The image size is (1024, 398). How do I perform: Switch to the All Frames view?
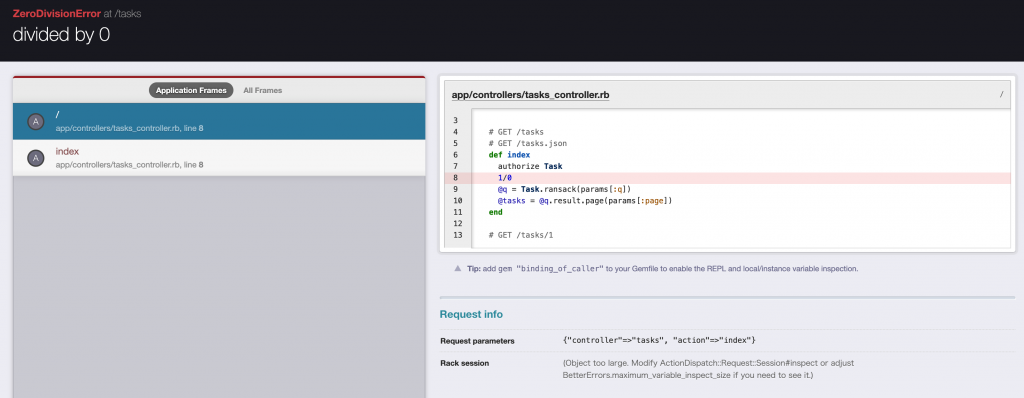(x=263, y=90)
